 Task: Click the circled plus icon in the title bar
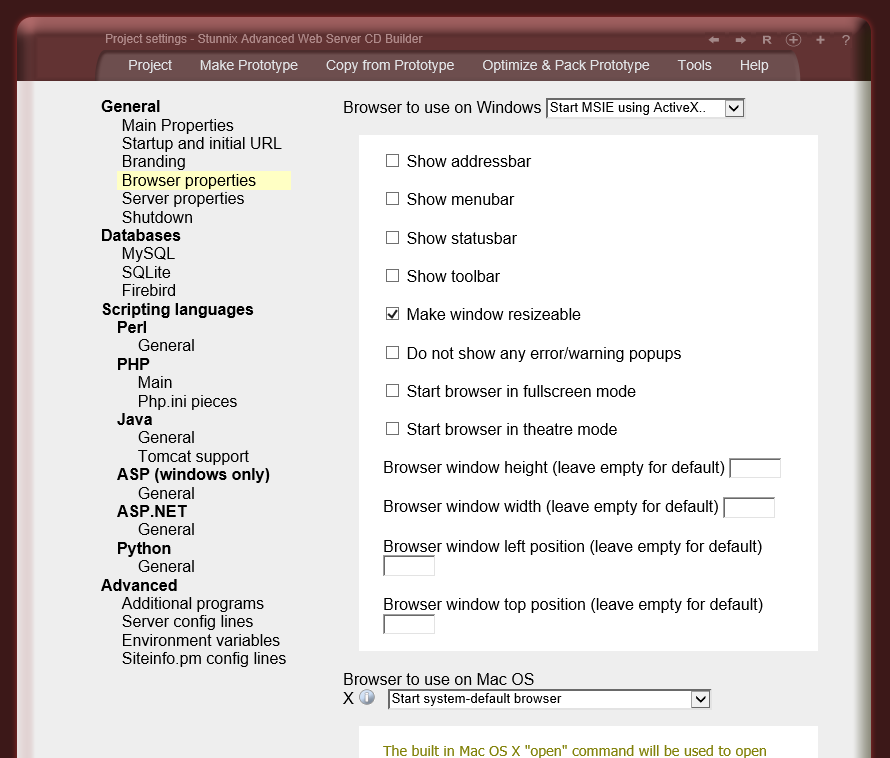(792, 38)
